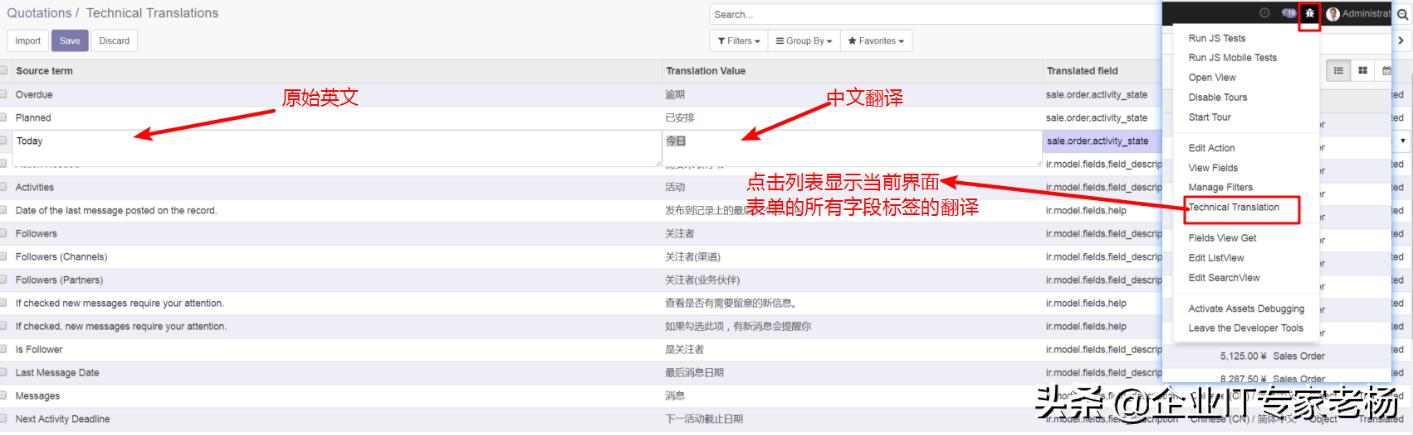Sort by Source term column header
1413x435 pixels.
[44, 71]
